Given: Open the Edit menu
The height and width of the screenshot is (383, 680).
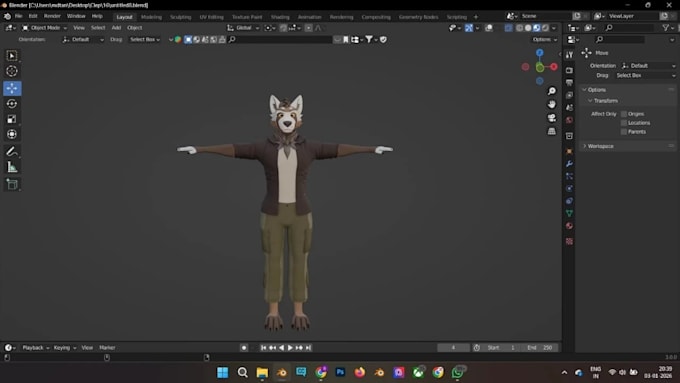Looking at the screenshot, I should pyautogui.click(x=33, y=16).
